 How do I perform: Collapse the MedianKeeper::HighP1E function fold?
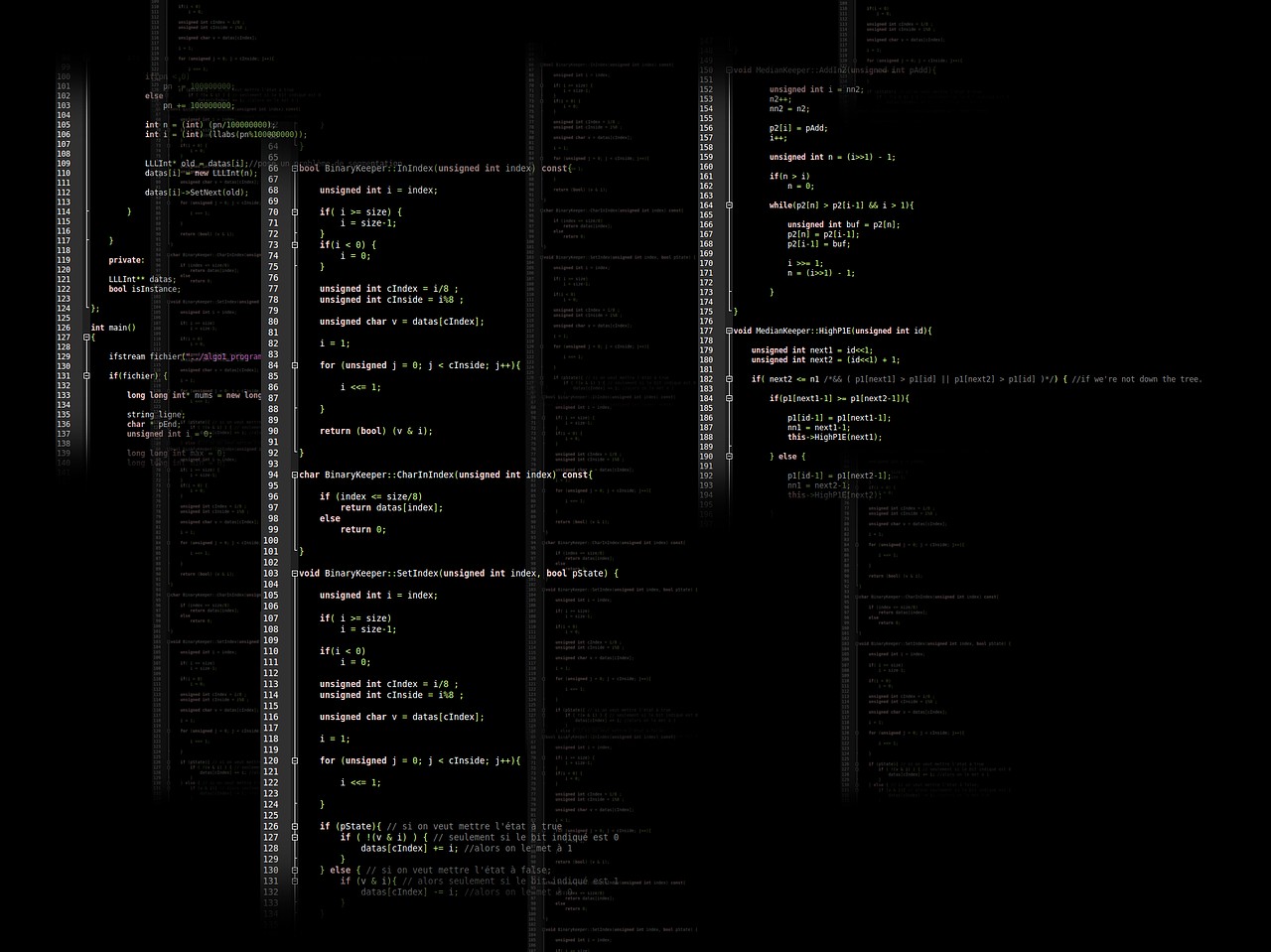click(730, 331)
